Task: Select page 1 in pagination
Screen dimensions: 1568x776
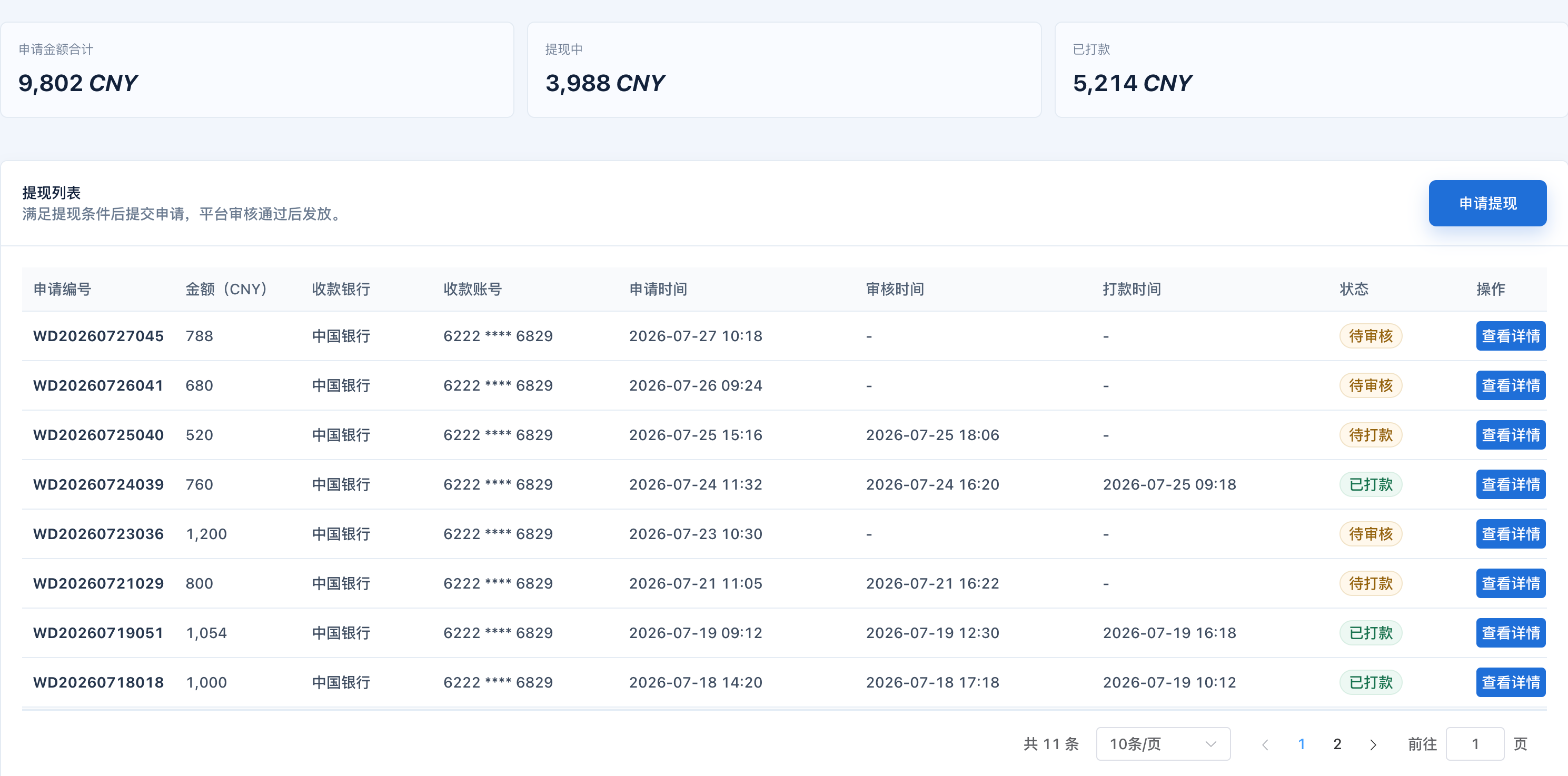Action: [1301, 744]
